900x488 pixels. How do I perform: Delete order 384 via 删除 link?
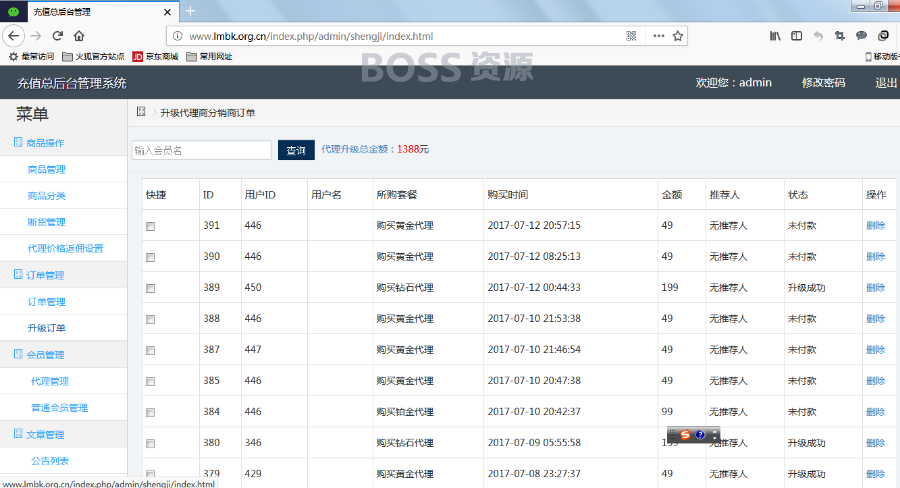(875, 412)
